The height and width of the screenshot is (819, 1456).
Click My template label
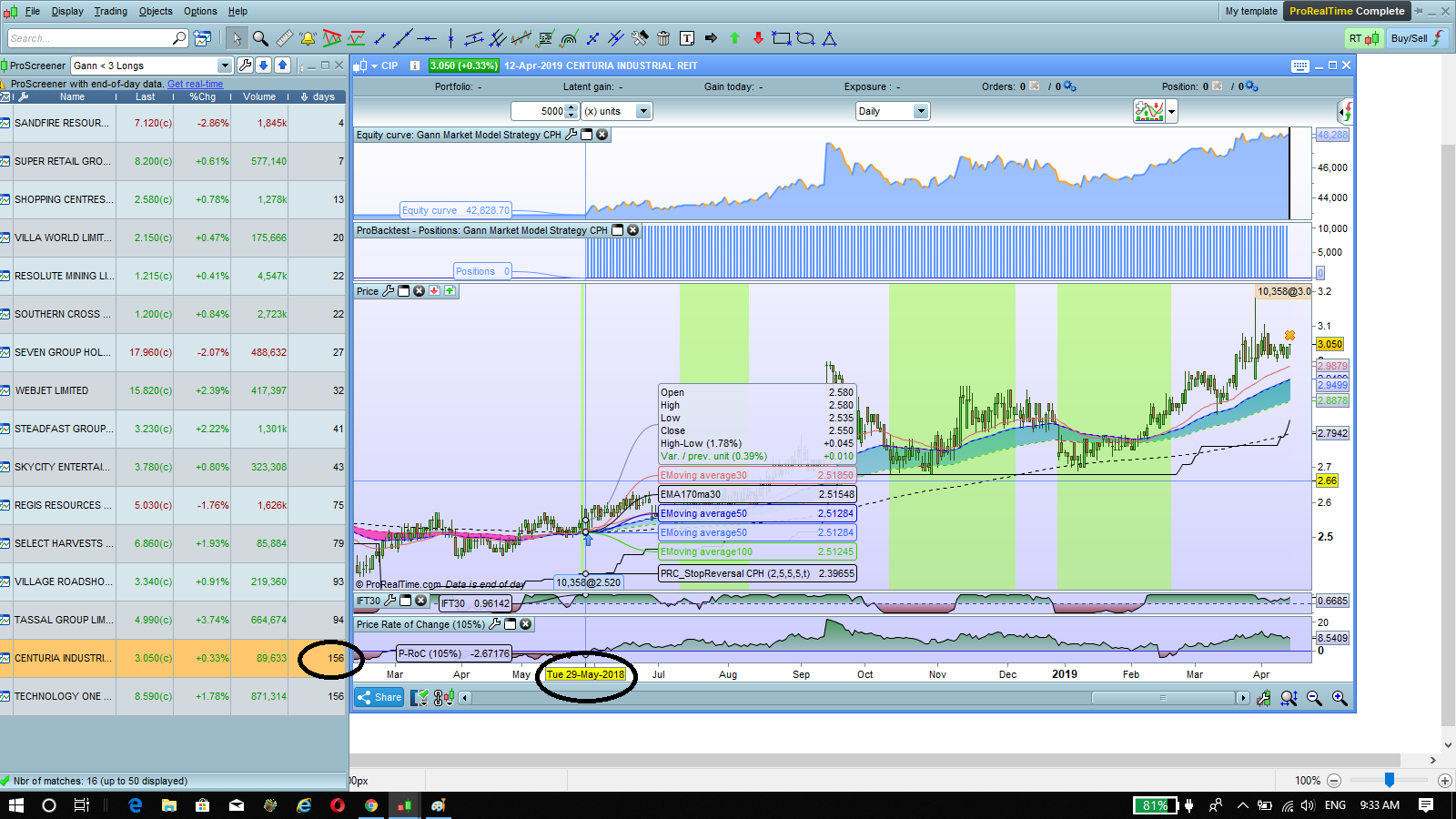(x=1251, y=11)
